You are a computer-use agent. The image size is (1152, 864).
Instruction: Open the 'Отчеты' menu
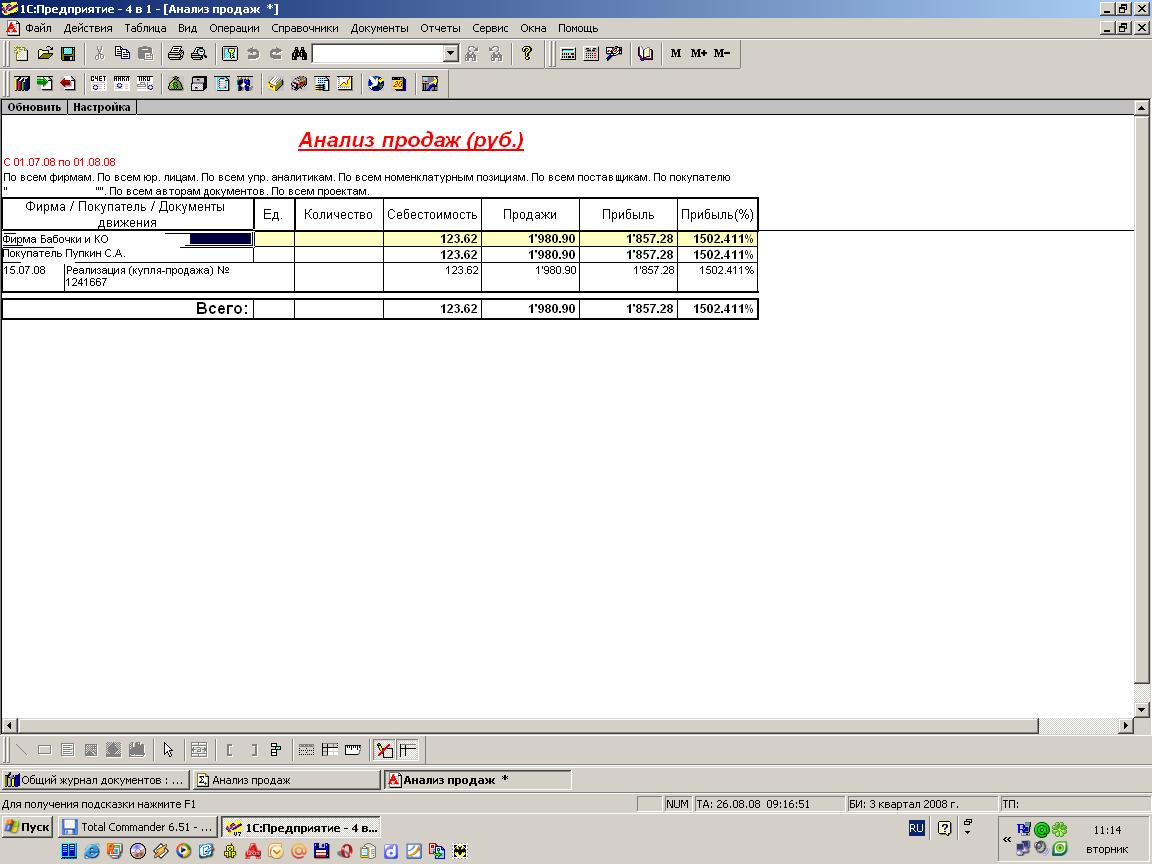point(440,28)
